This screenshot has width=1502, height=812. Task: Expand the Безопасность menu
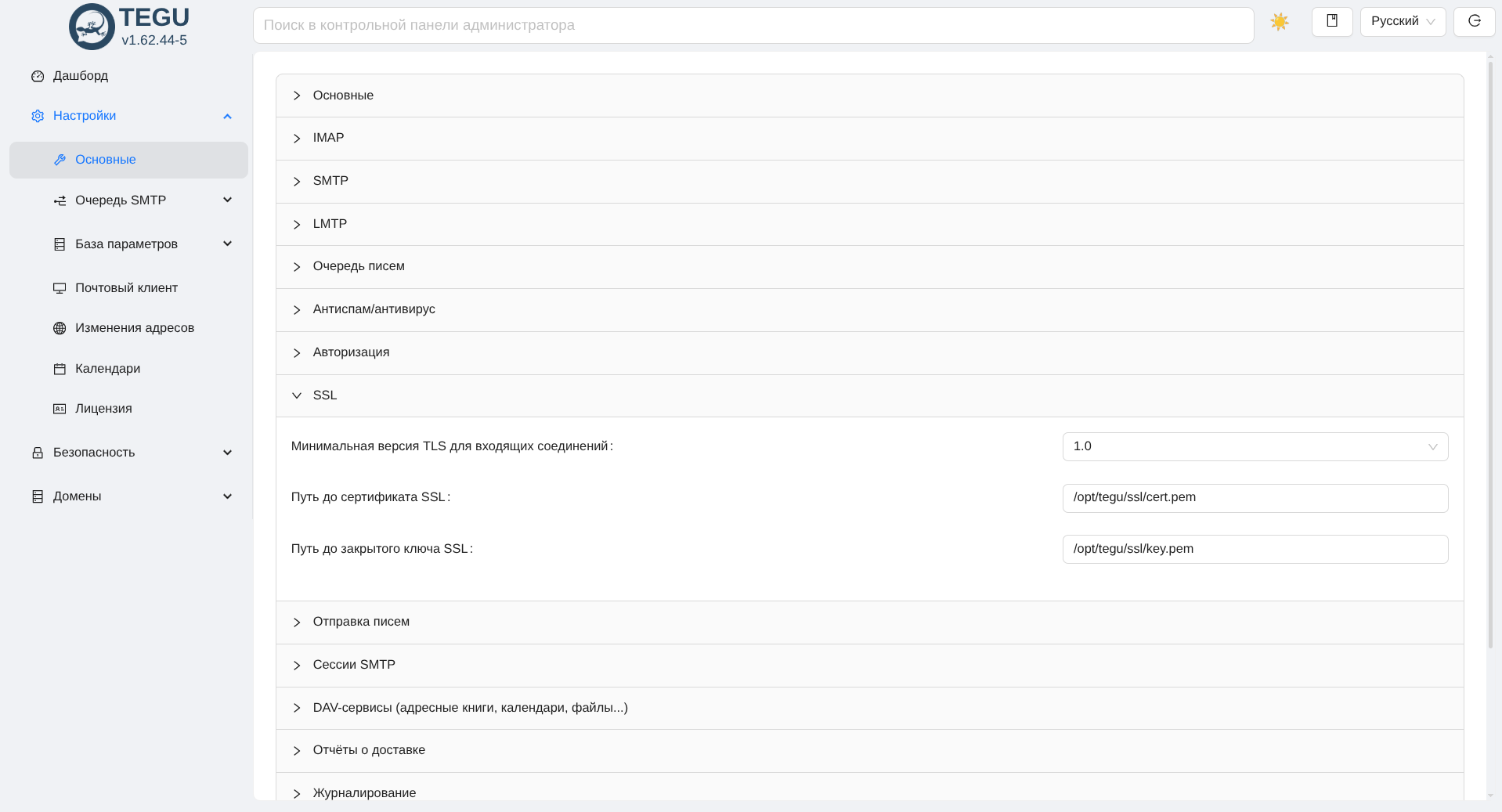[x=227, y=453]
